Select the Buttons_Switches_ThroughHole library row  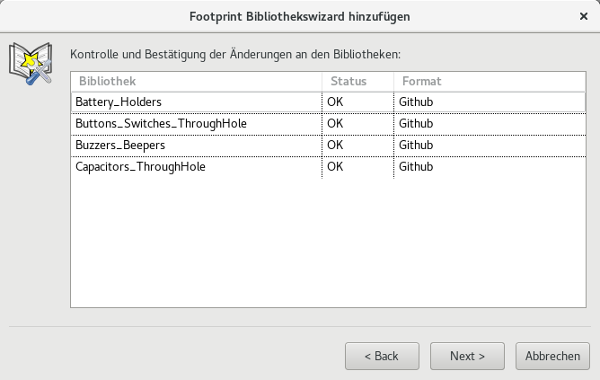328,124
